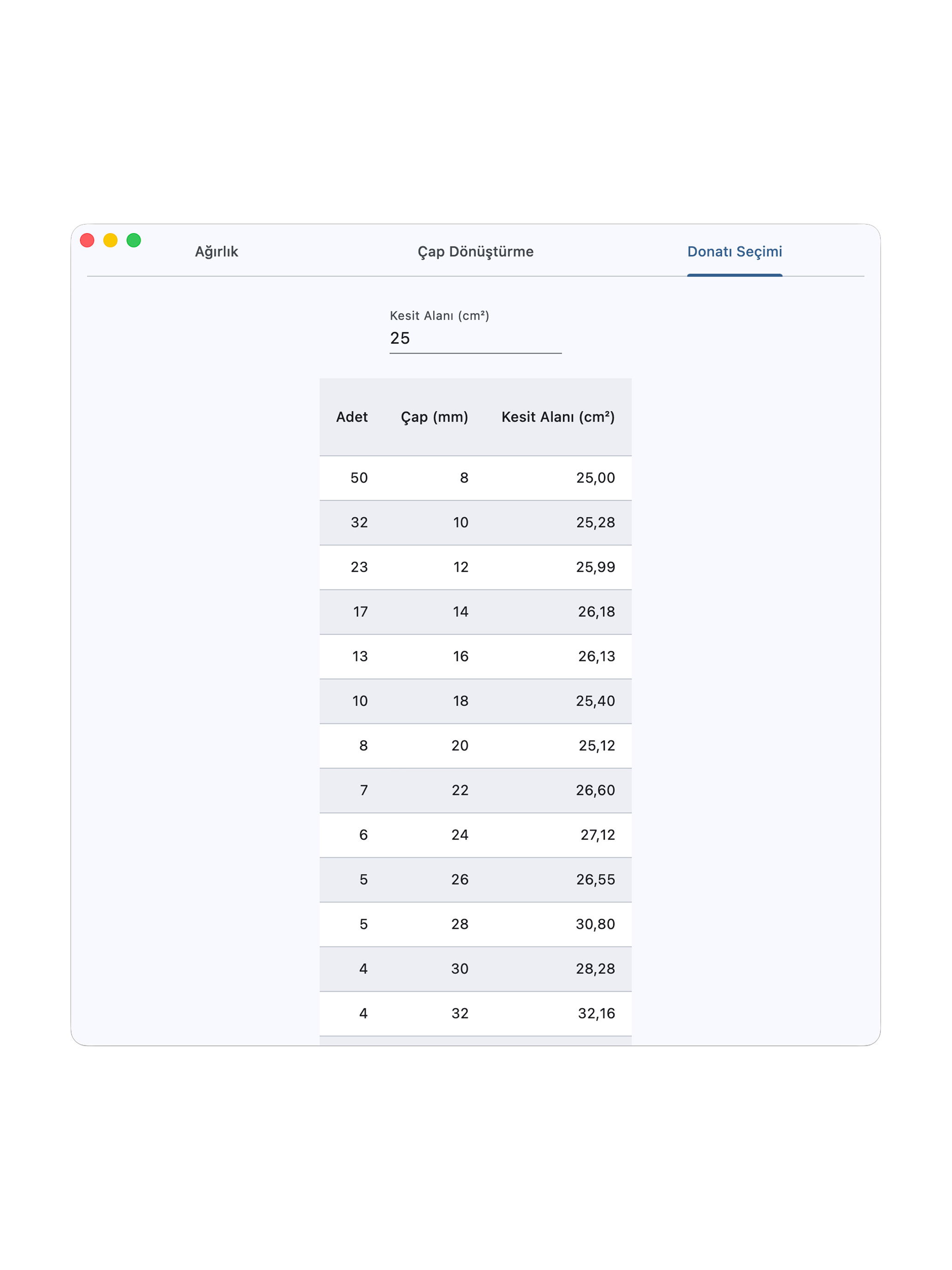952x1270 pixels.
Task: Switch to the Ağırlık tab
Action: coord(216,252)
